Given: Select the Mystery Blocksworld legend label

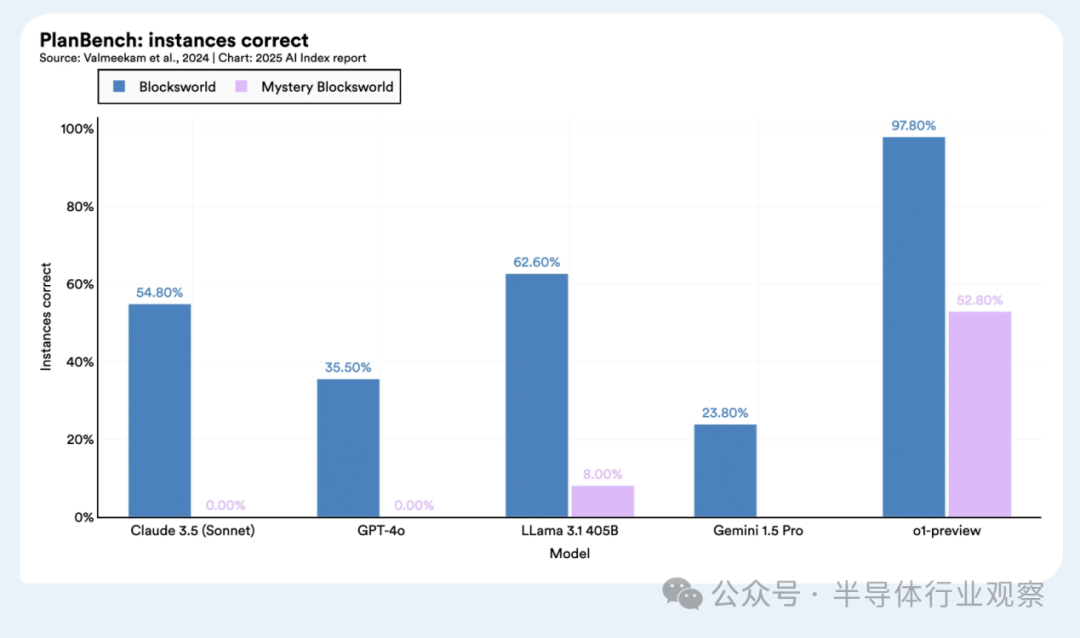Looking at the screenshot, I should coord(327,87).
